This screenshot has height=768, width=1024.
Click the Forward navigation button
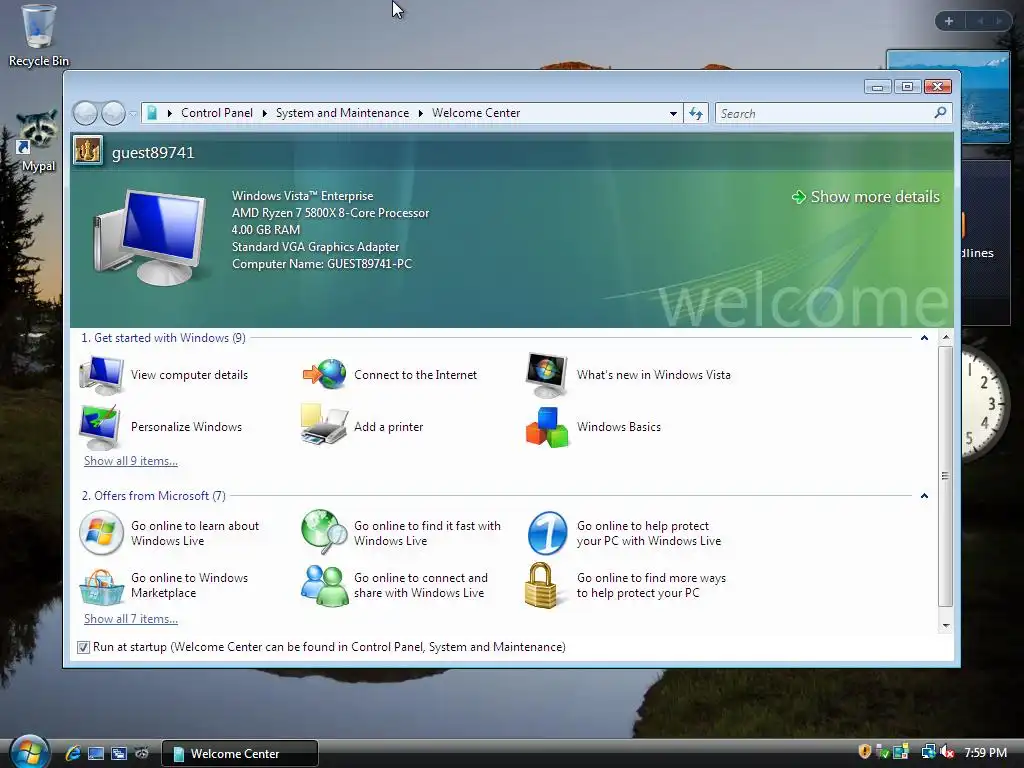tap(113, 113)
